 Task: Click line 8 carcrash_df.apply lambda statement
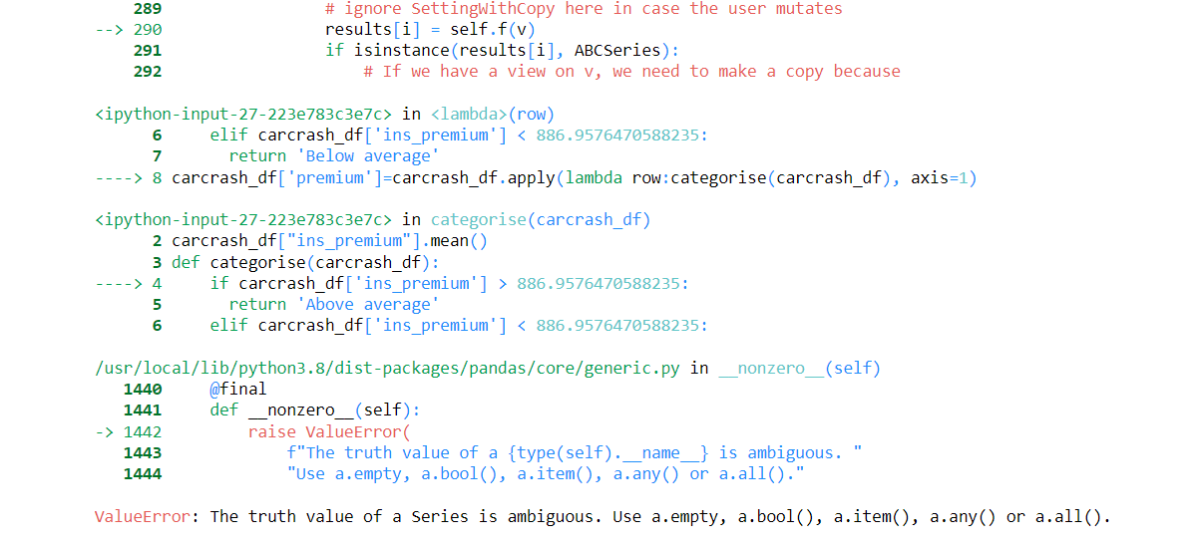click(574, 178)
